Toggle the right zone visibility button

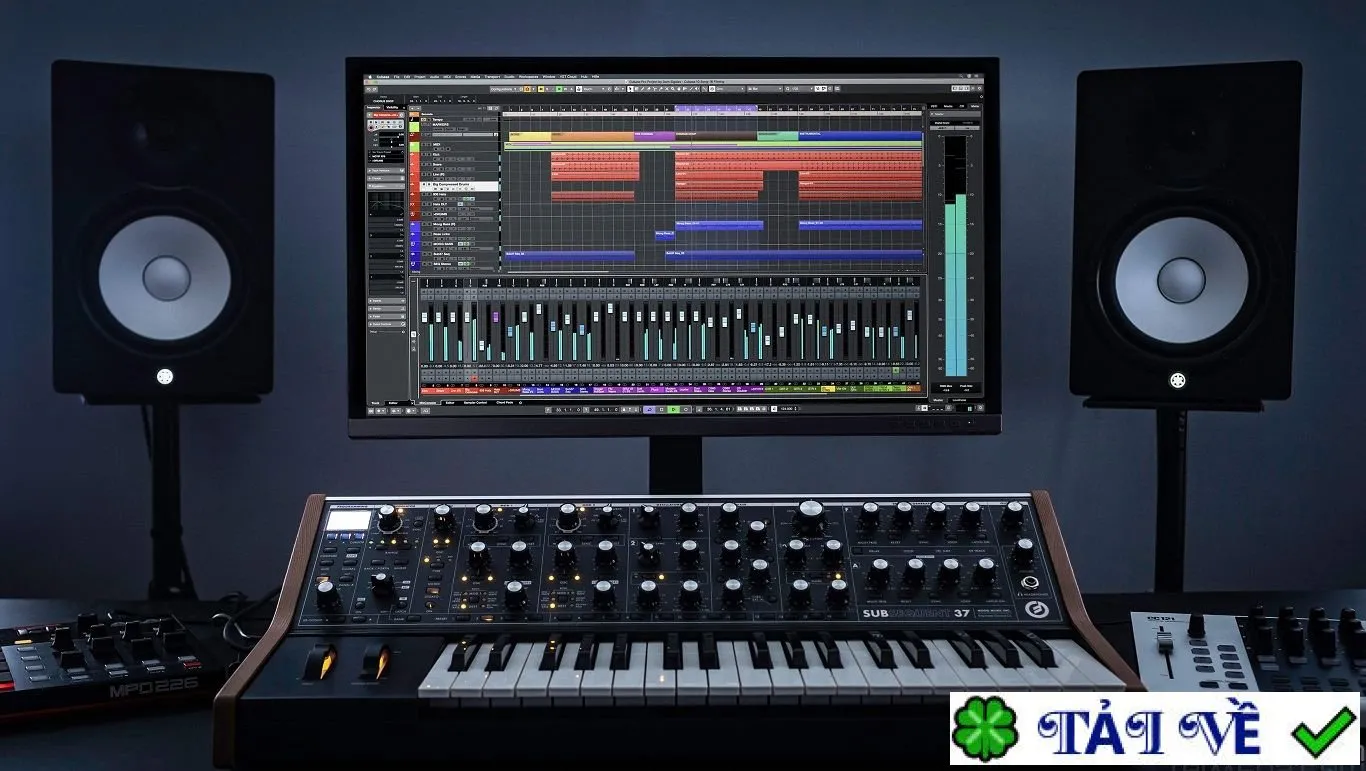(x=967, y=89)
